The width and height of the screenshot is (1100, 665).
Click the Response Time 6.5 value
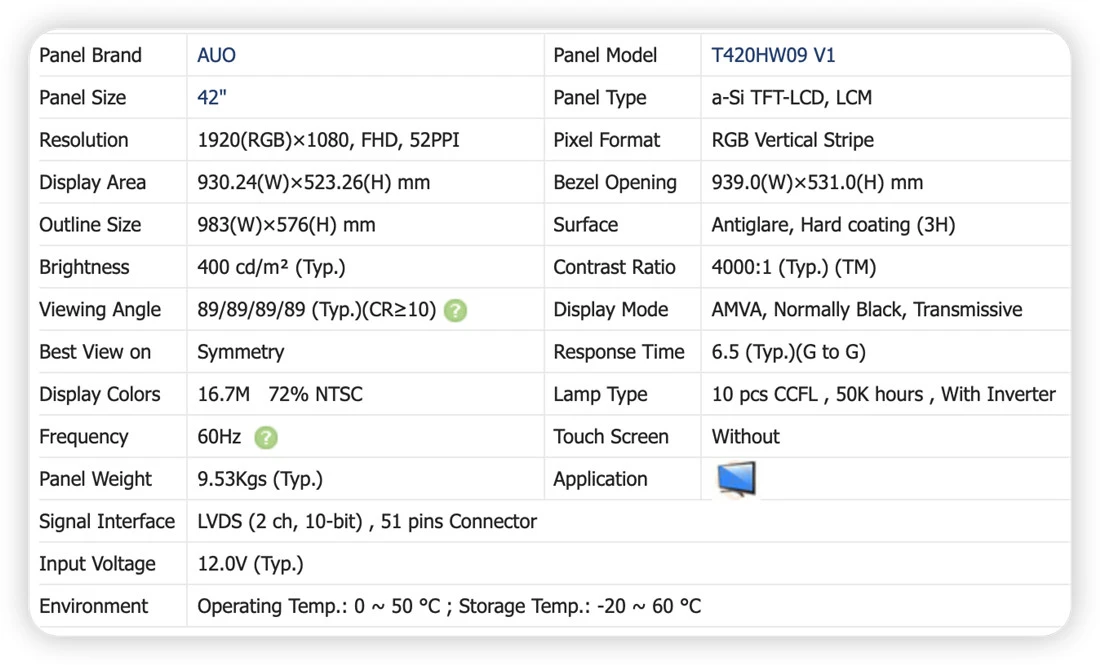(789, 352)
